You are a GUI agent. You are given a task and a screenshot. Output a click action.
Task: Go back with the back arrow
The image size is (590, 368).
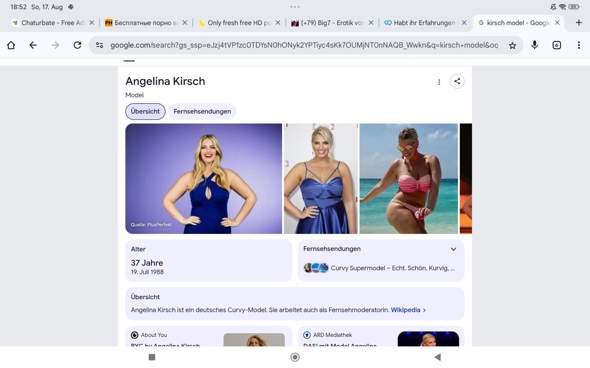point(33,45)
